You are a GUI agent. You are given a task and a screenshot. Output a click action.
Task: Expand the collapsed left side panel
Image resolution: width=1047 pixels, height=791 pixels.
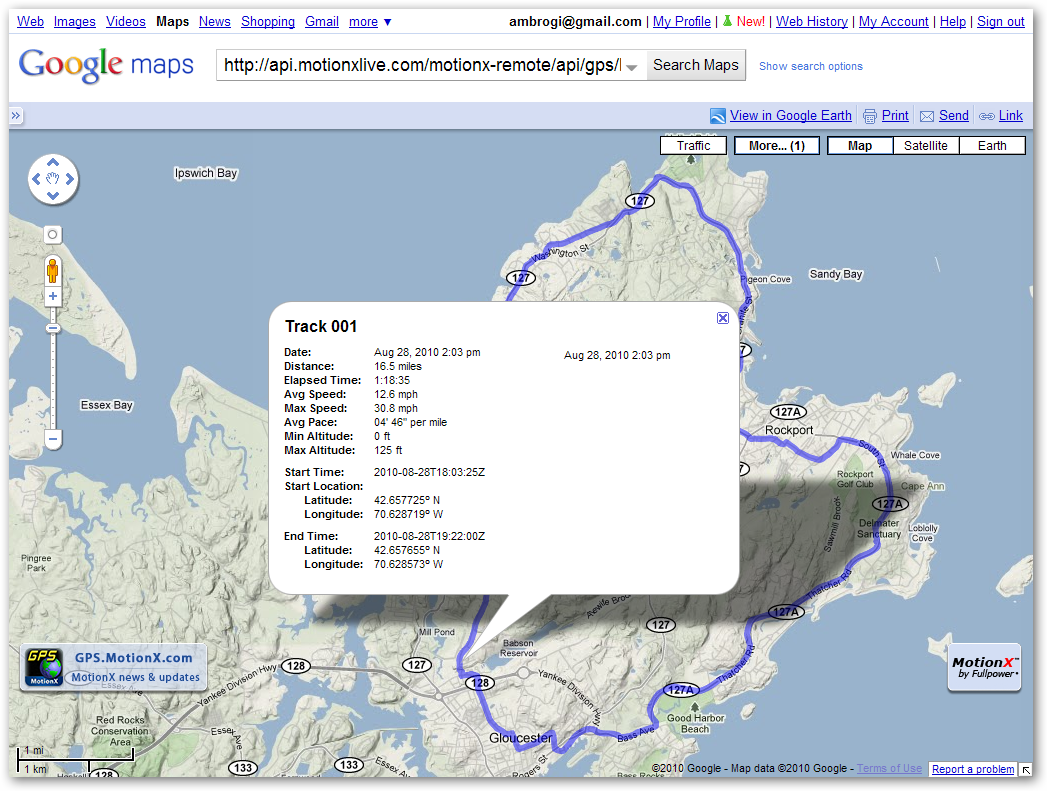pos(16,115)
